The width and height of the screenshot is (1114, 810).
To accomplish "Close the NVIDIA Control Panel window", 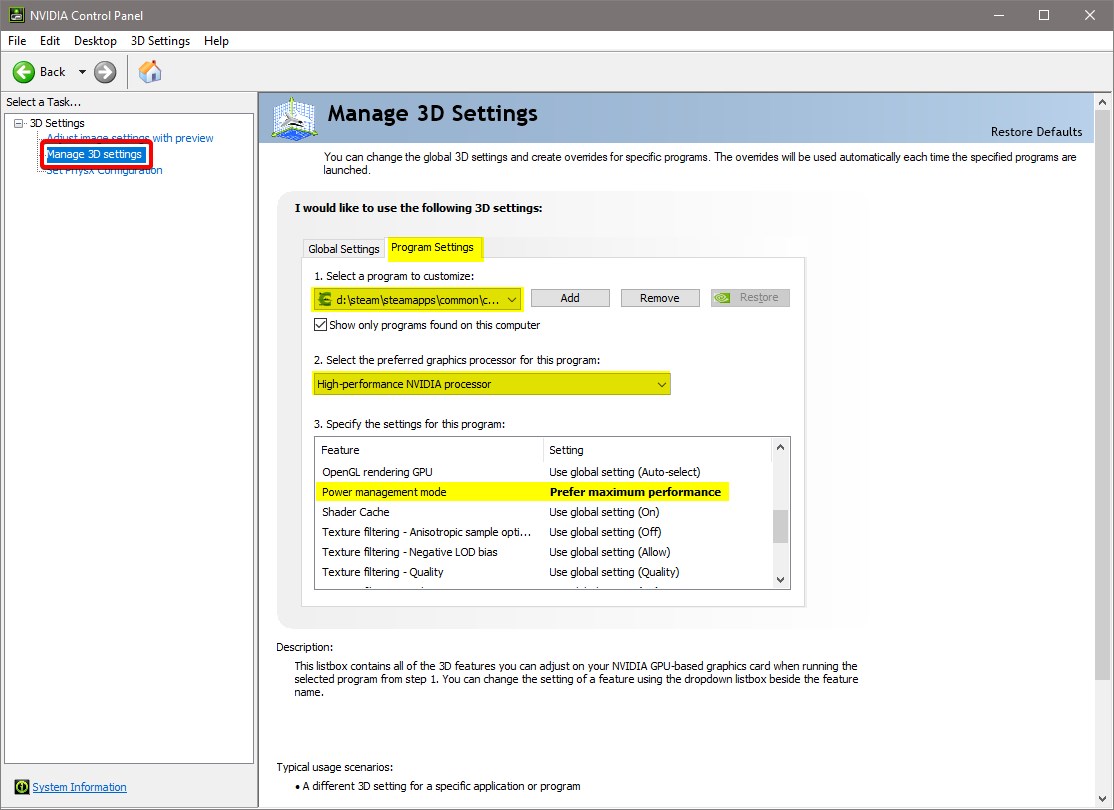I will click(1090, 15).
